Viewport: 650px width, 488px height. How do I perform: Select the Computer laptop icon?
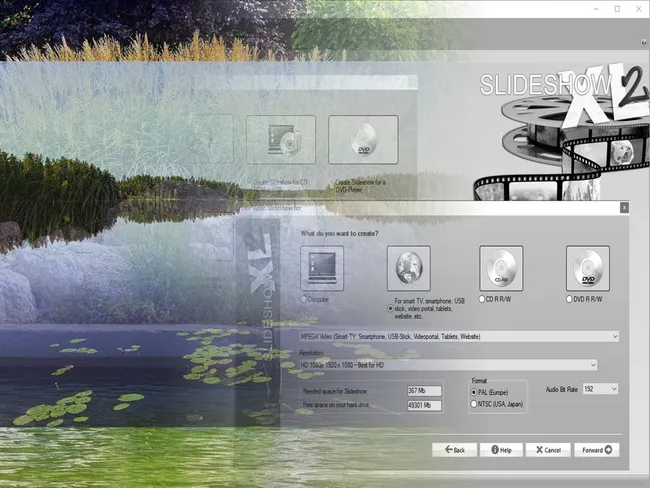tap(322, 268)
